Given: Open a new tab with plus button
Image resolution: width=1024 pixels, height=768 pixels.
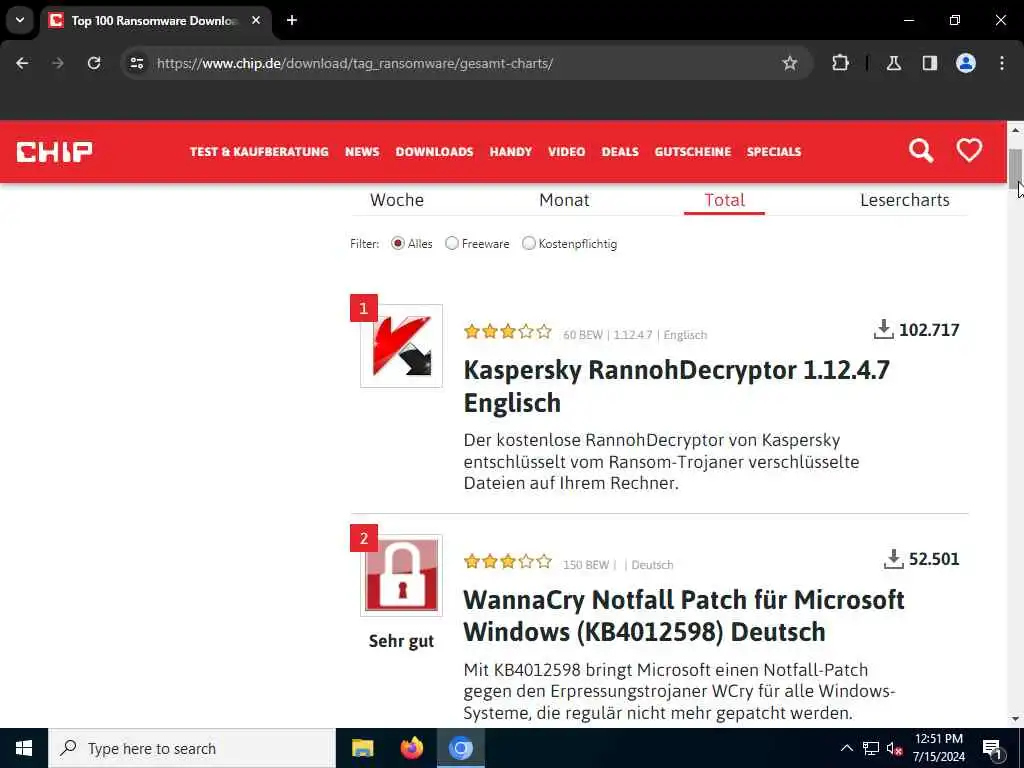Looking at the screenshot, I should click(x=292, y=20).
